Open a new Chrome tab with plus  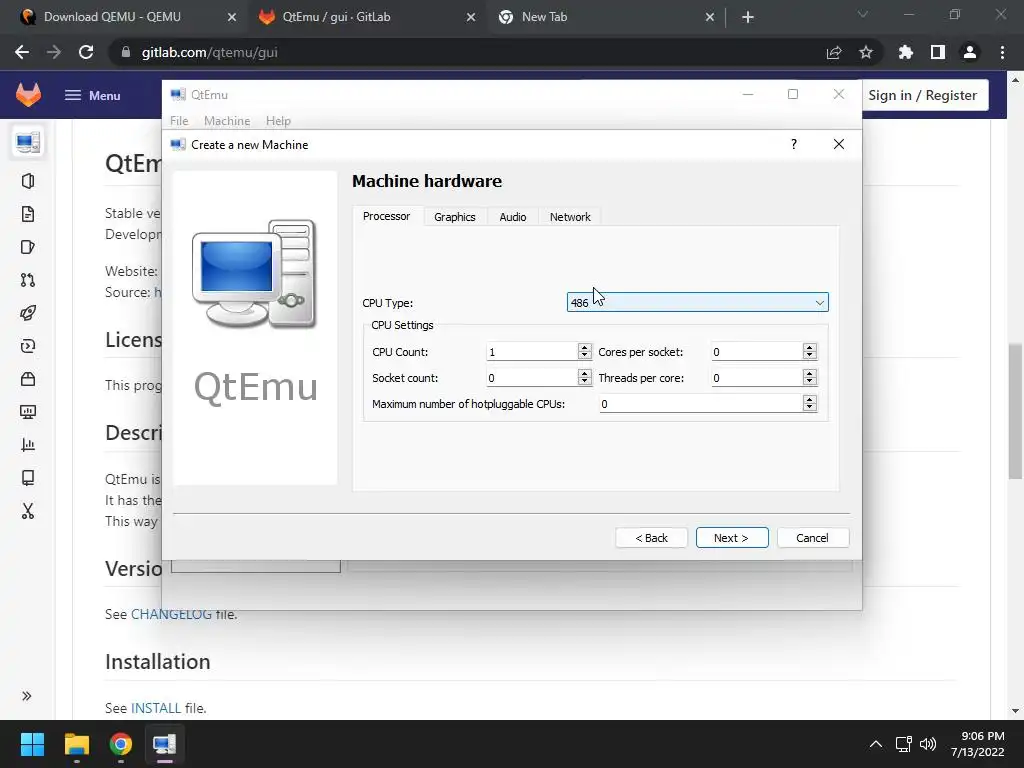[x=748, y=18]
